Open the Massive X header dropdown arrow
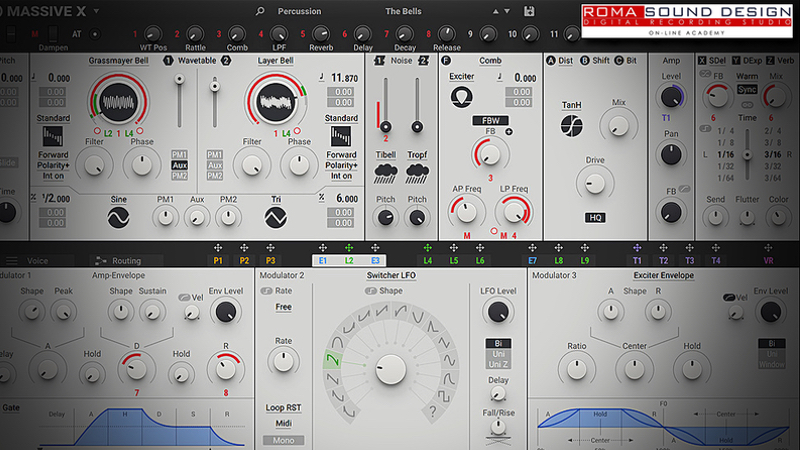 96,11
